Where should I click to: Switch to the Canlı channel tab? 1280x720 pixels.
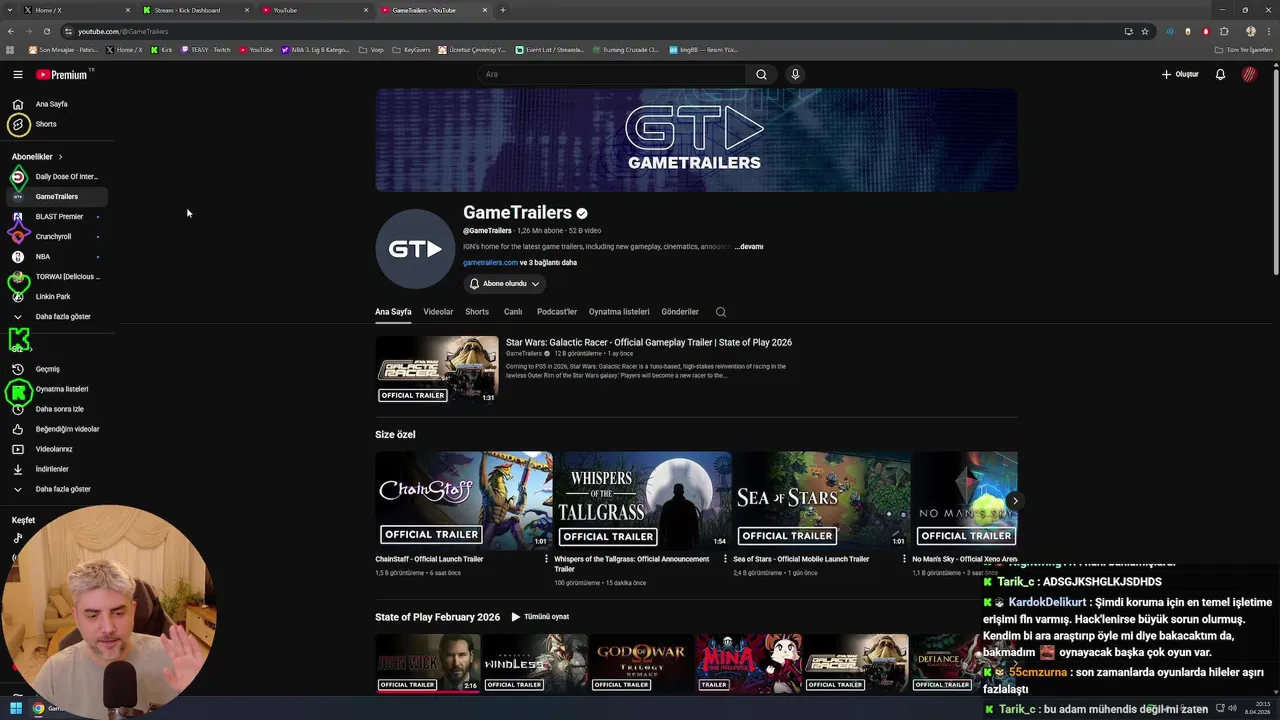(513, 312)
